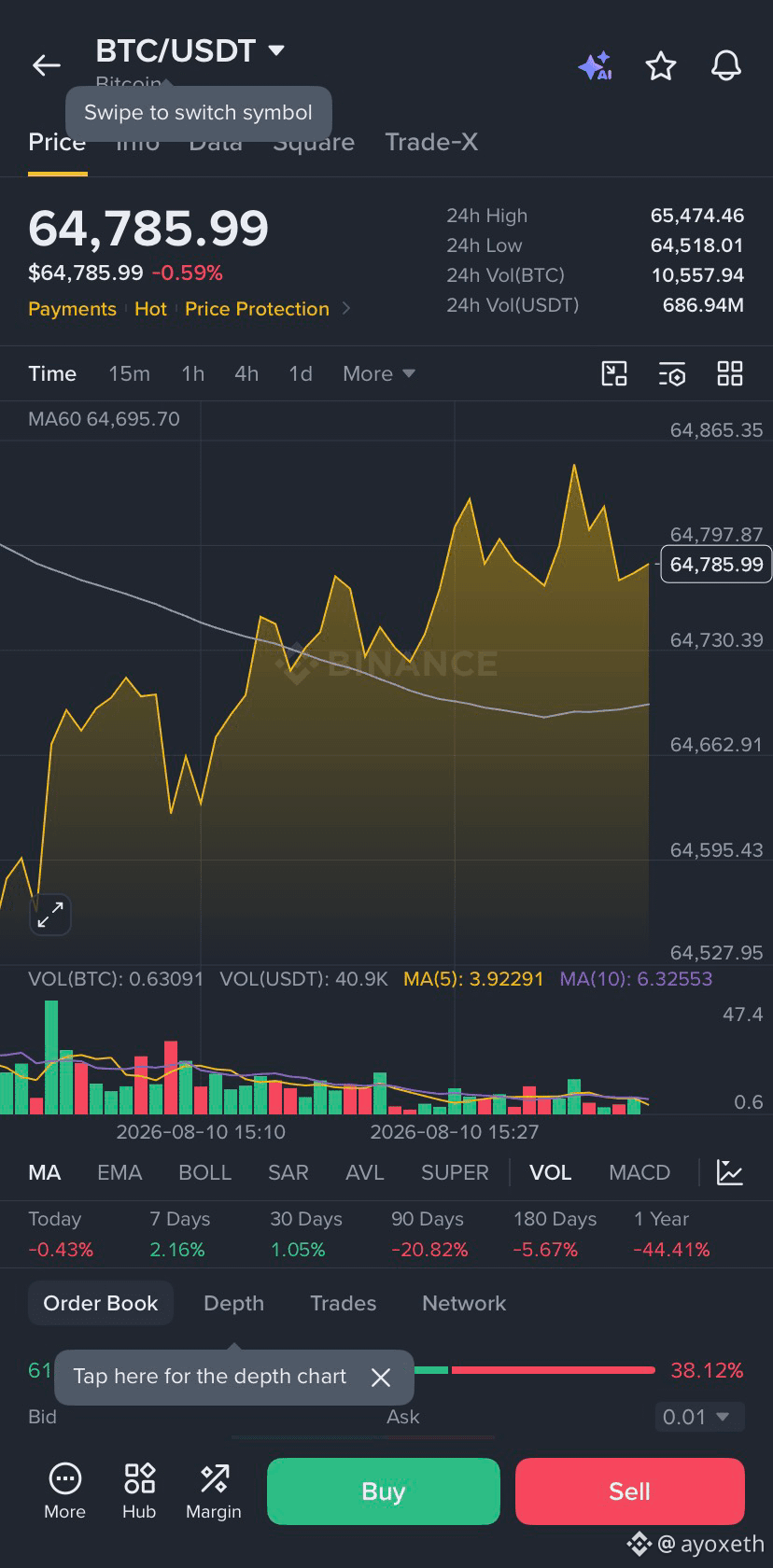Tap the Today -0.43% performance
This screenshot has width=773, height=1568.
(61, 1235)
